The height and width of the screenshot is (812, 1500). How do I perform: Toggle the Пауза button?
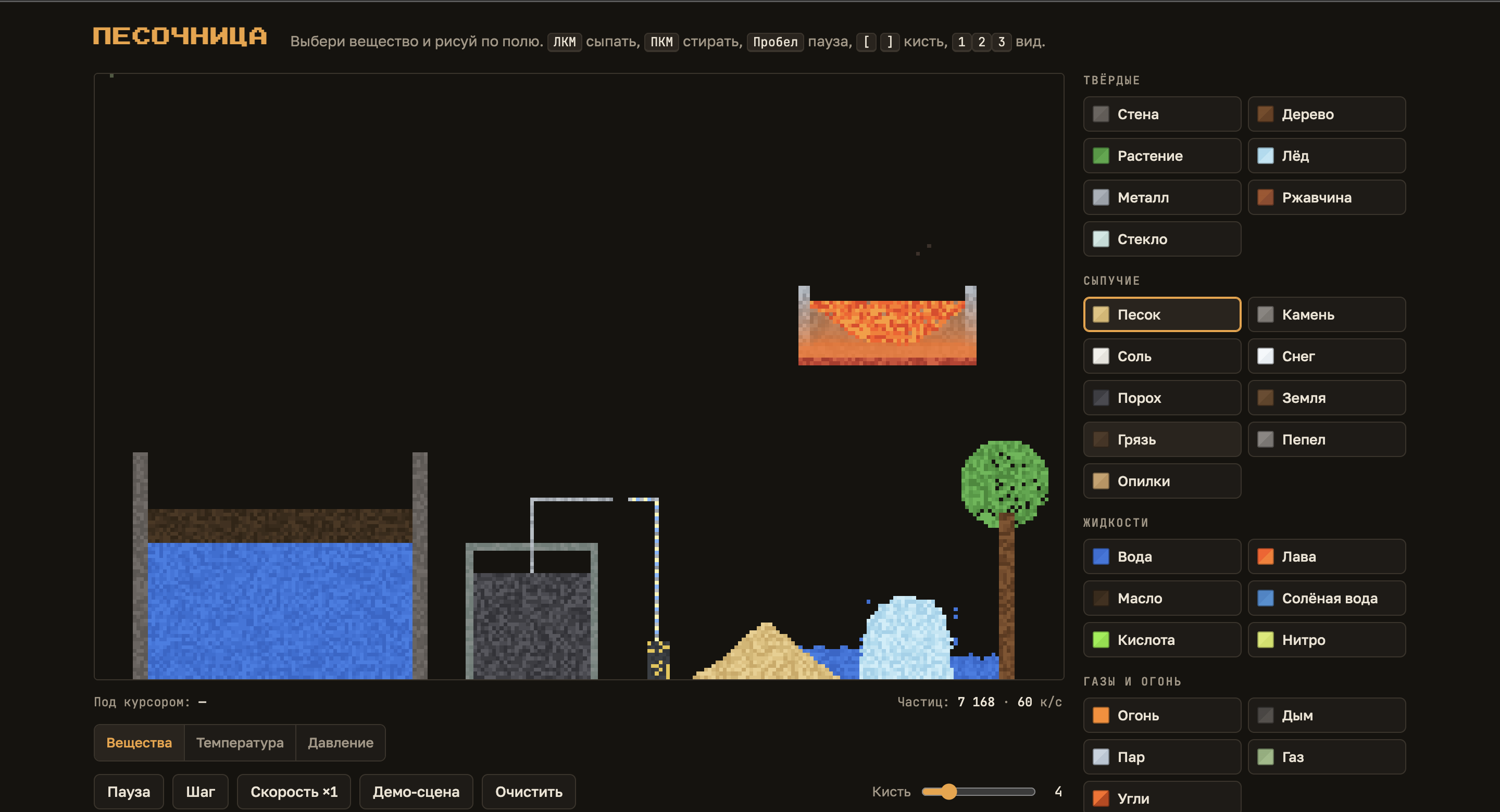[129, 792]
